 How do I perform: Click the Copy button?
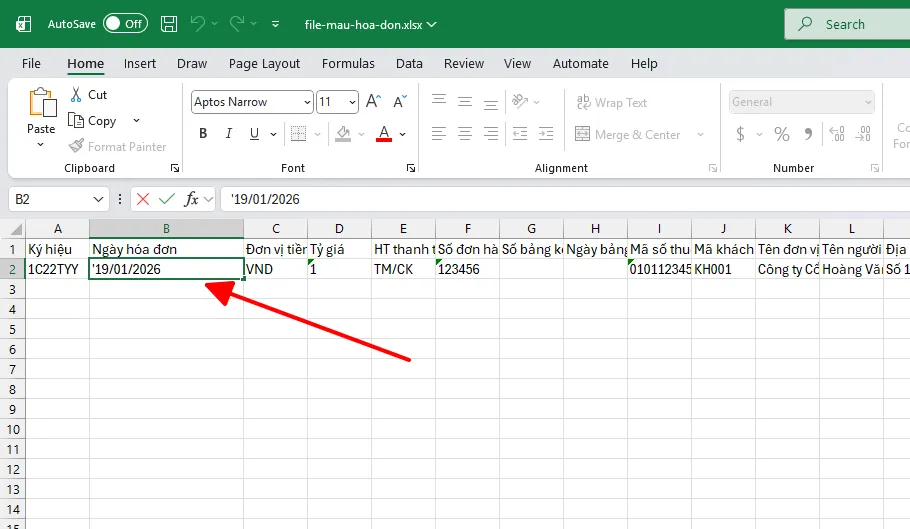[93, 121]
